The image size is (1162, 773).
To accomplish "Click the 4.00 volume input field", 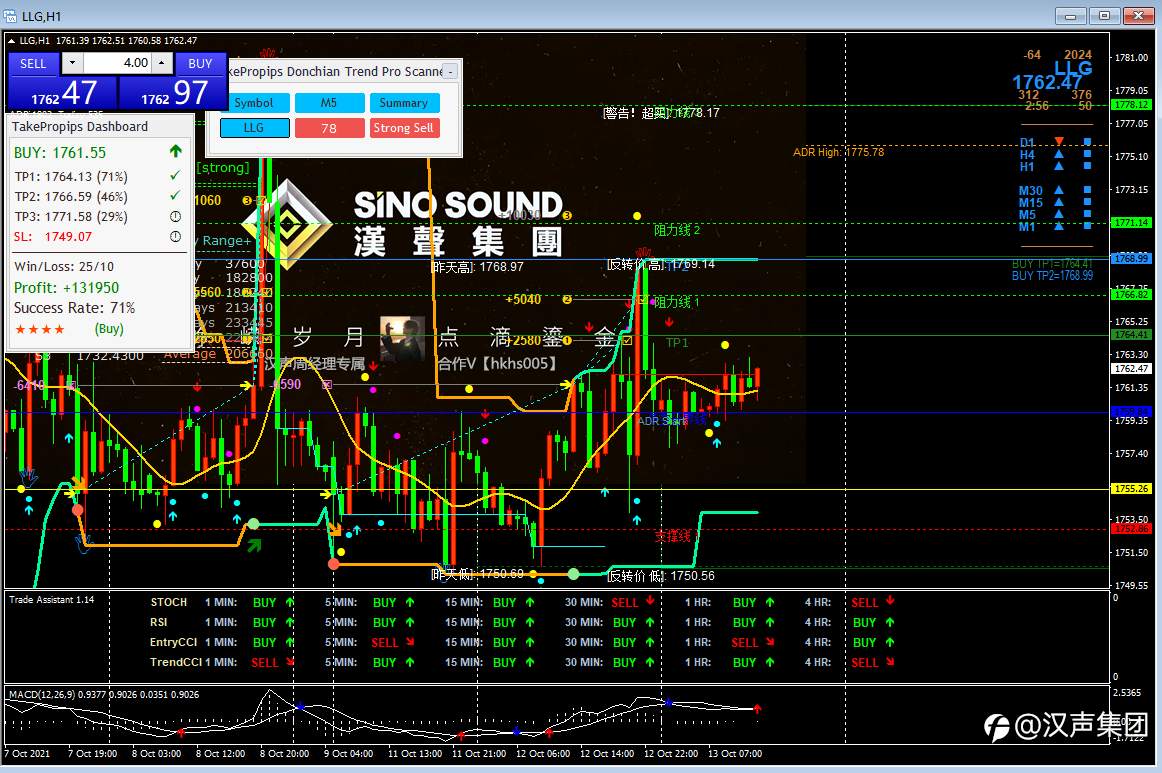I will point(117,63).
